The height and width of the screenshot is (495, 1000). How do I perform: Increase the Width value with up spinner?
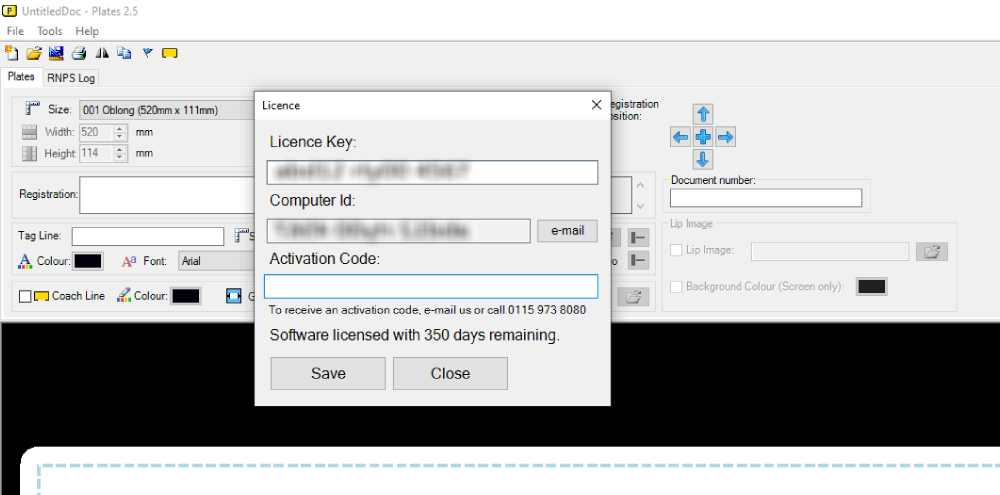click(120, 129)
